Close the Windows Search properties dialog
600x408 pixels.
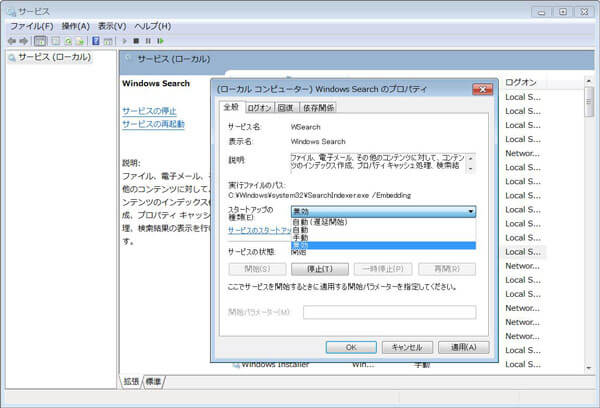coord(483,89)
